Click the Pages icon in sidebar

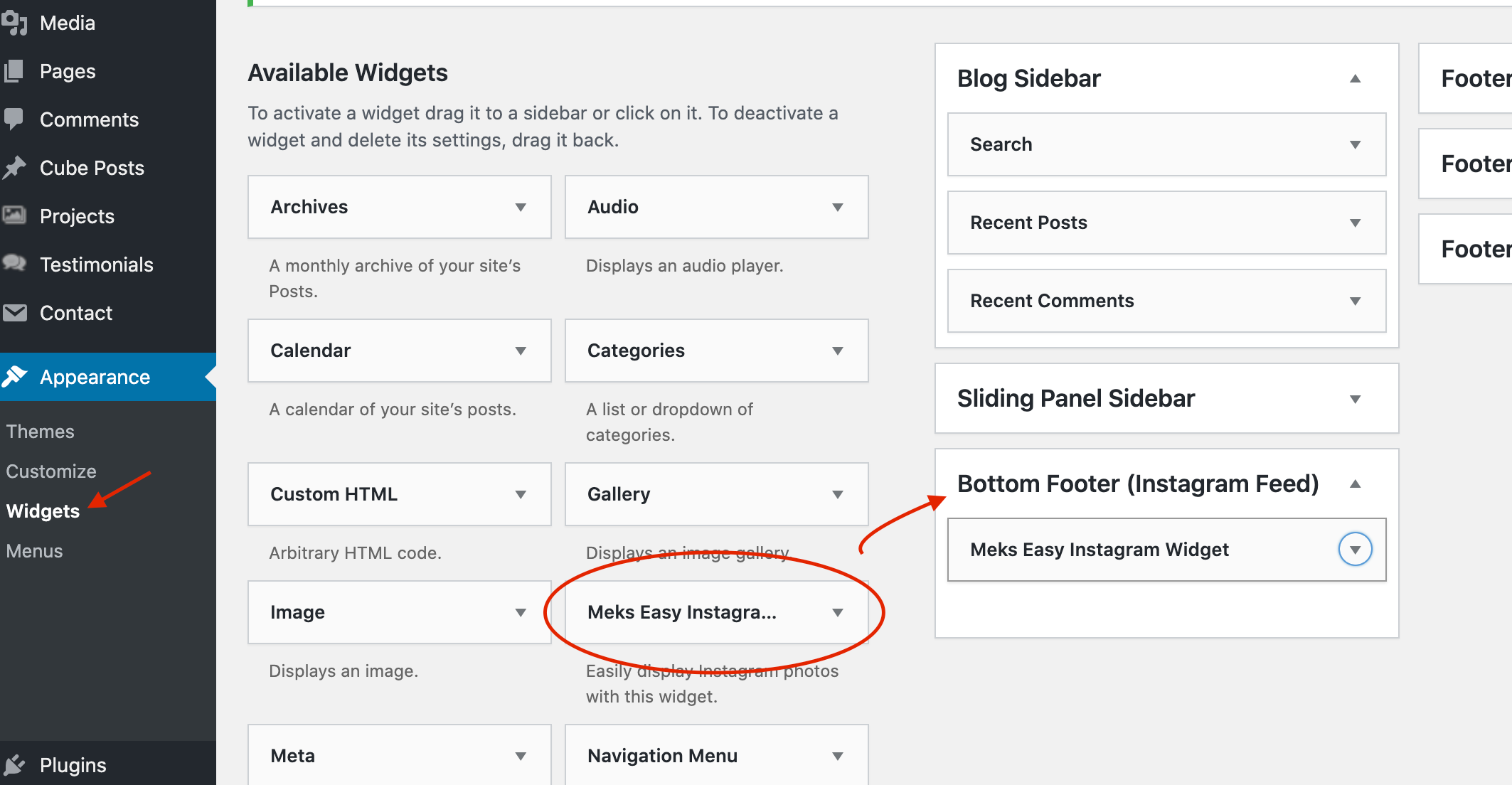(14, 71)
